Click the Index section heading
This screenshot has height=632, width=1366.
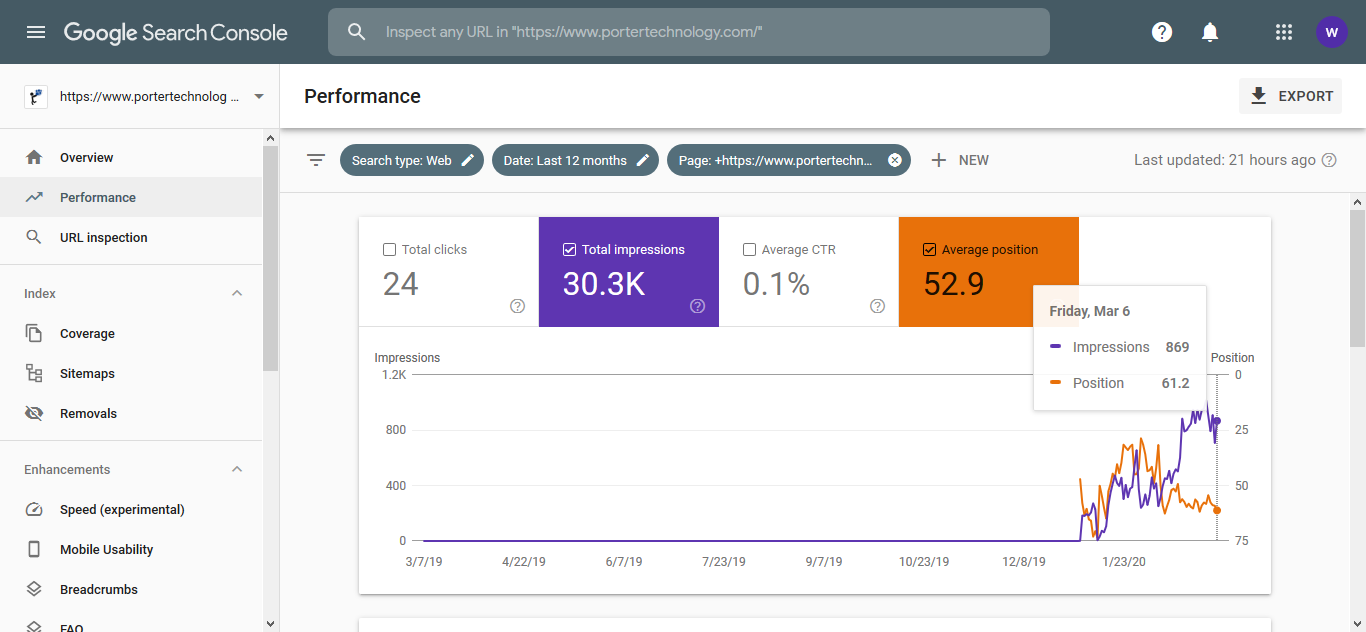coord(40,293)
